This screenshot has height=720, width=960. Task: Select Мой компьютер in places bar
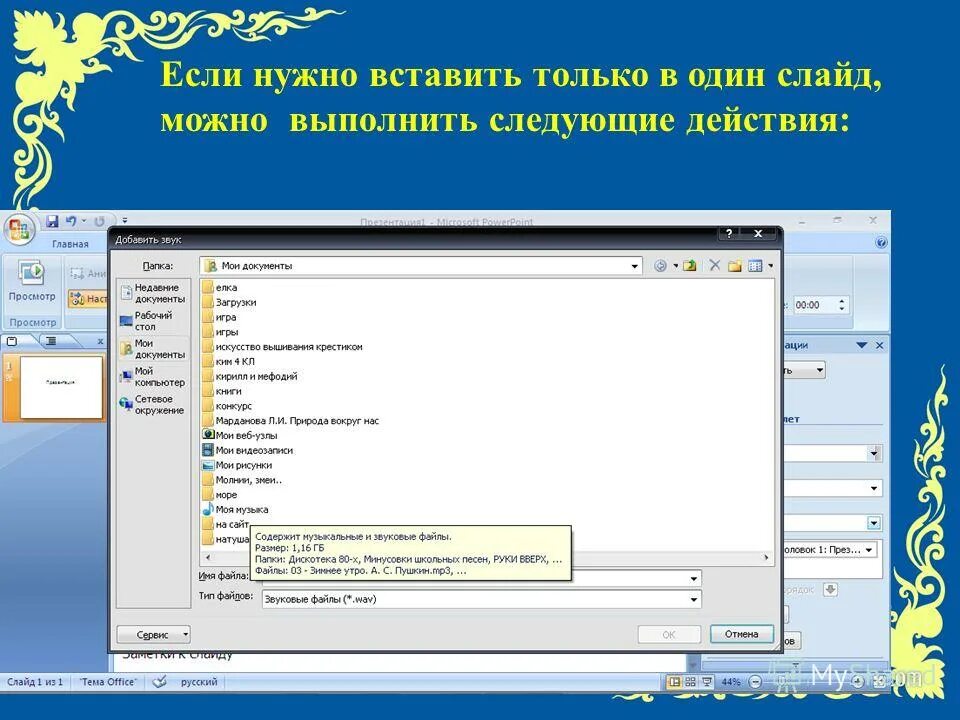pyautogui.click(x=153, y=377)
